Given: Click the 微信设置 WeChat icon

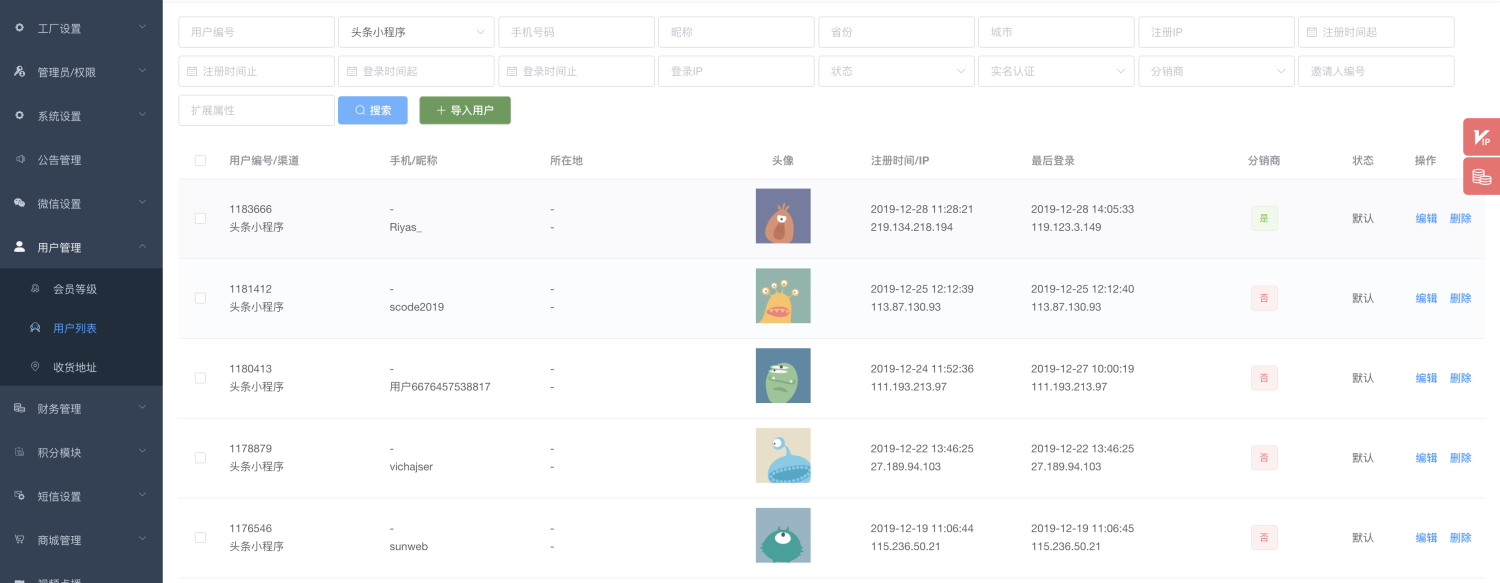Looking at the screenshot, I should coord(19,203).
